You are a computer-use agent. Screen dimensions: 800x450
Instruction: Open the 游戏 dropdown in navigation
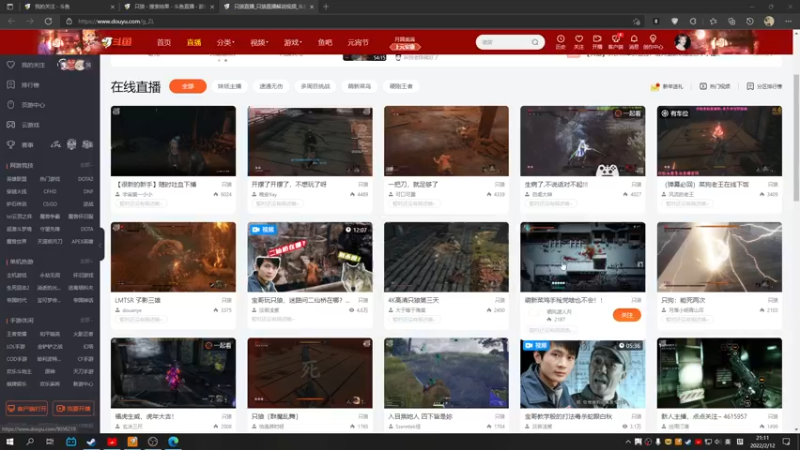293,42
